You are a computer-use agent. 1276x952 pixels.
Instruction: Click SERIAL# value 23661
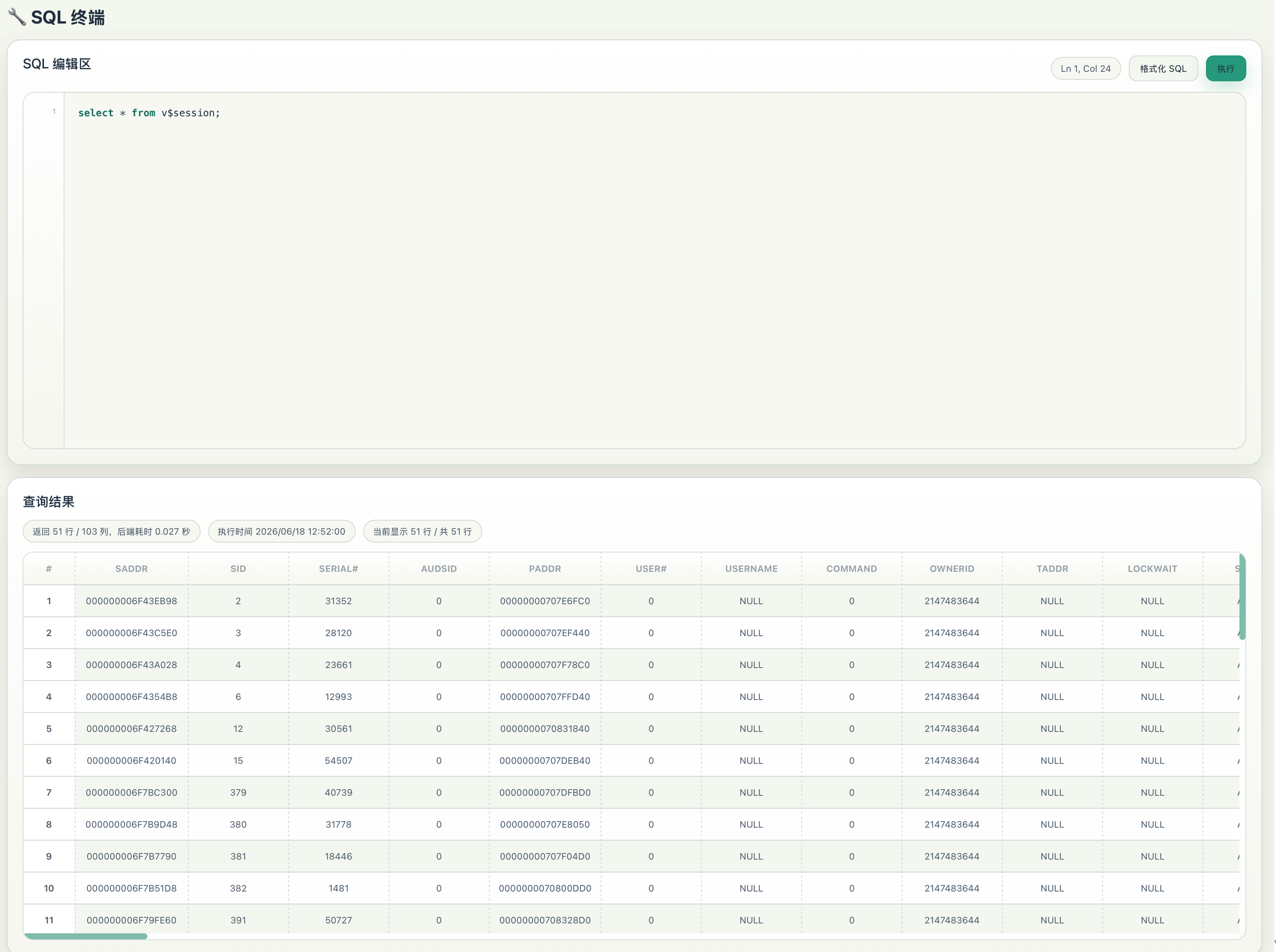point(338,665)
